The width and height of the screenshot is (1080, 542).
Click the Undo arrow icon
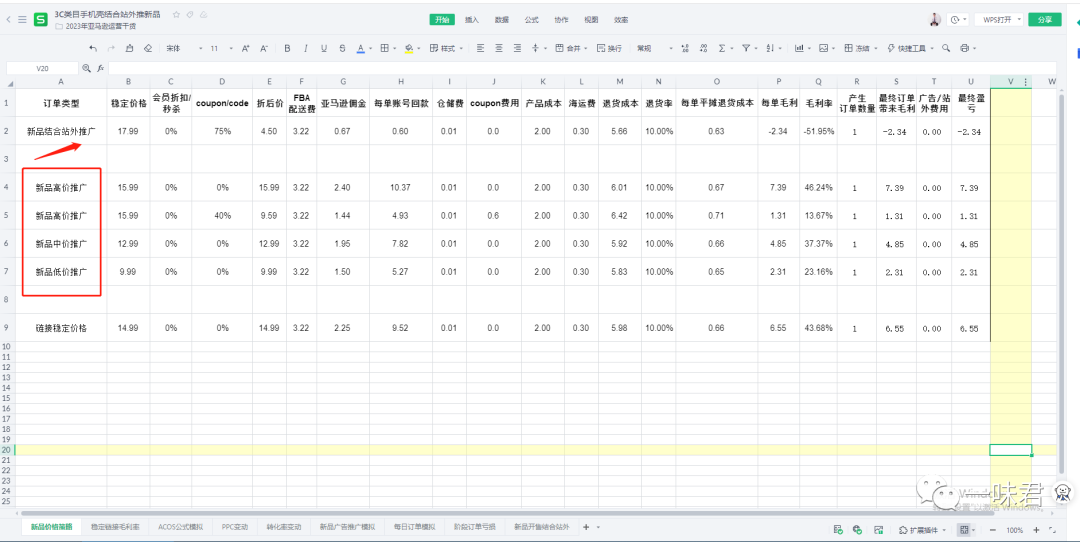(x=93, y=48)
